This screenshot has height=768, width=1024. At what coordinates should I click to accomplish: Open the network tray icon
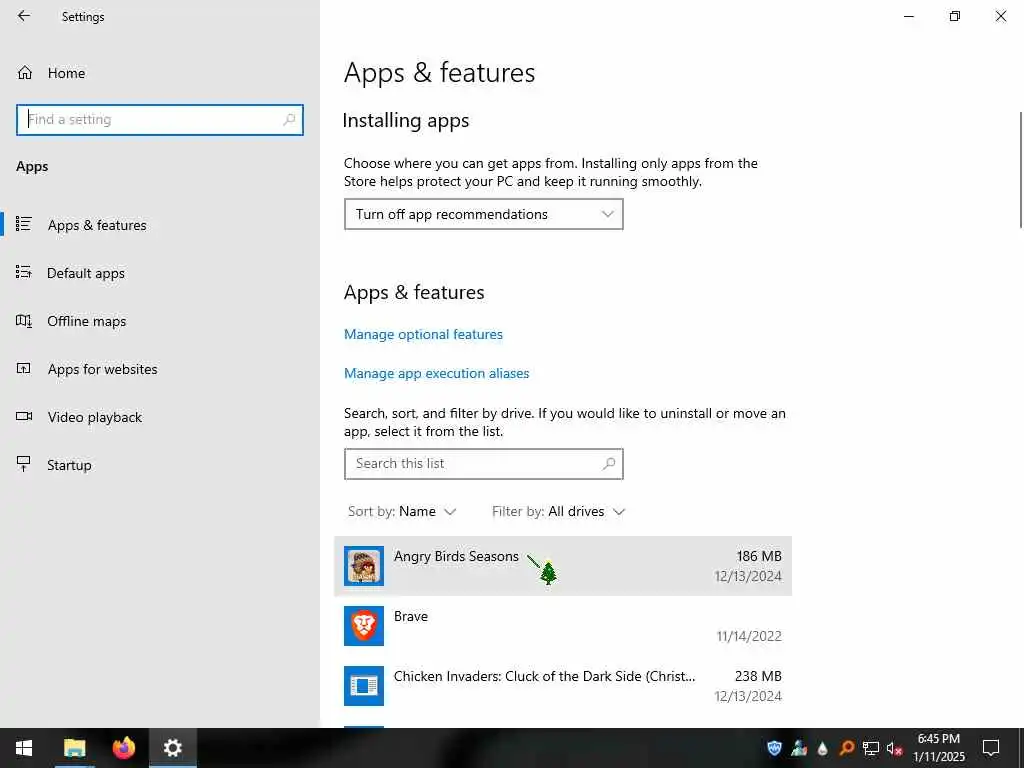point(871,748)
